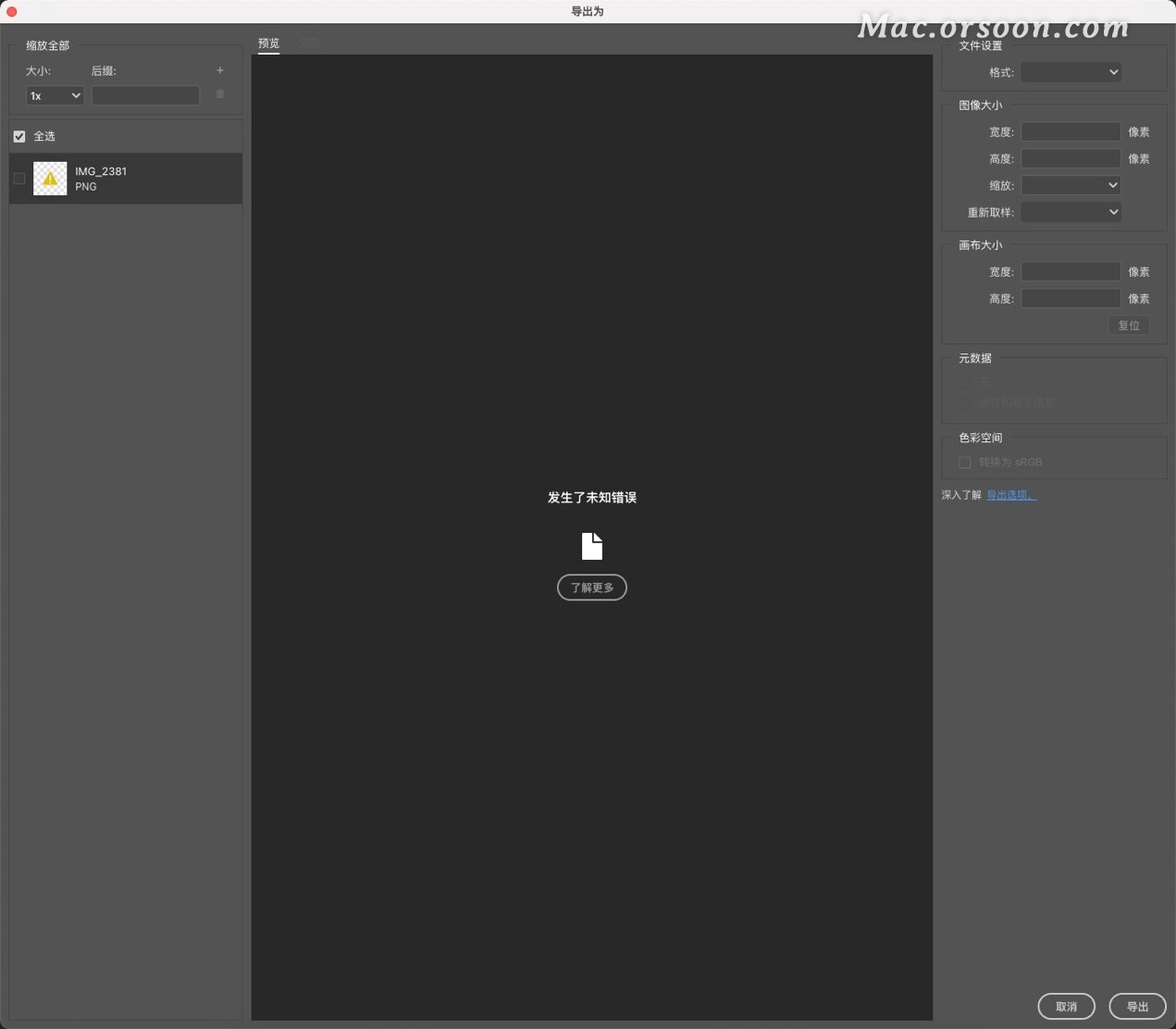1176x1029 pixels.
Task: Toggle the 全选 (select all) checkbox
Action: pyautogui.click(x=19, y=136)
